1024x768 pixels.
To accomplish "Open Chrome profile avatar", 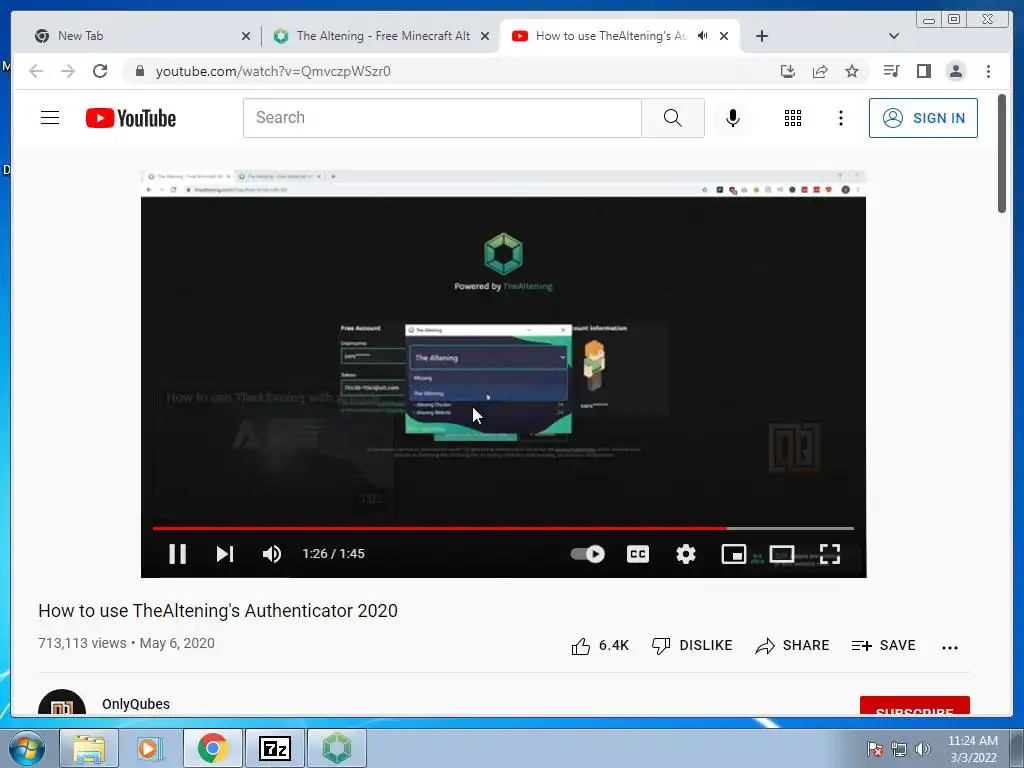I will click(x=955, y=71).
